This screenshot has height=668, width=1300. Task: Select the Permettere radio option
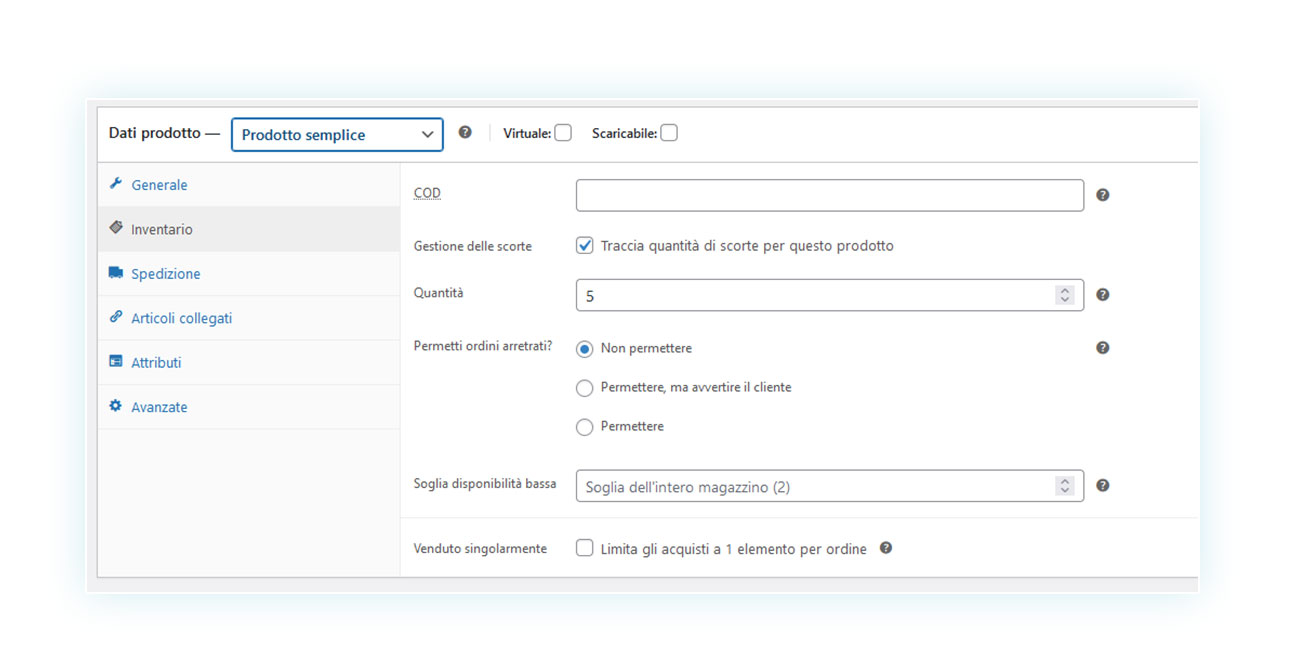(585, 427)
